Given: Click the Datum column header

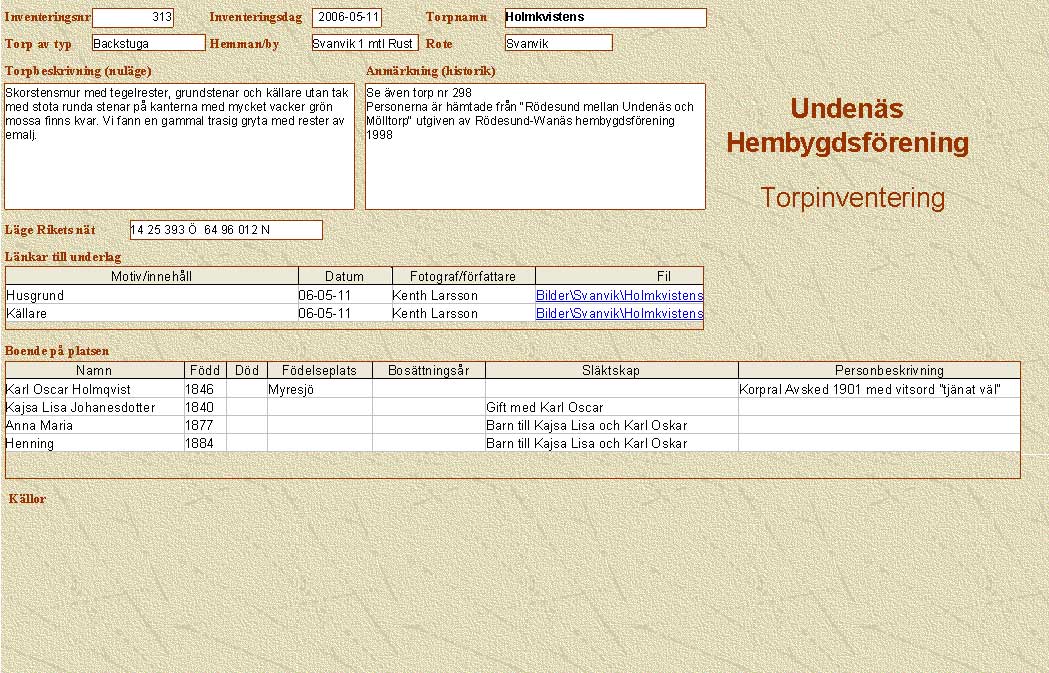Looking at the screenshot, I should (x=344, y=276).
